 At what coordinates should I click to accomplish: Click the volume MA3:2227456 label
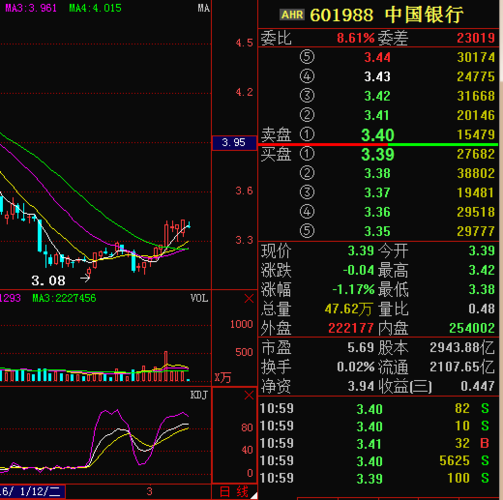pos(64,298)
